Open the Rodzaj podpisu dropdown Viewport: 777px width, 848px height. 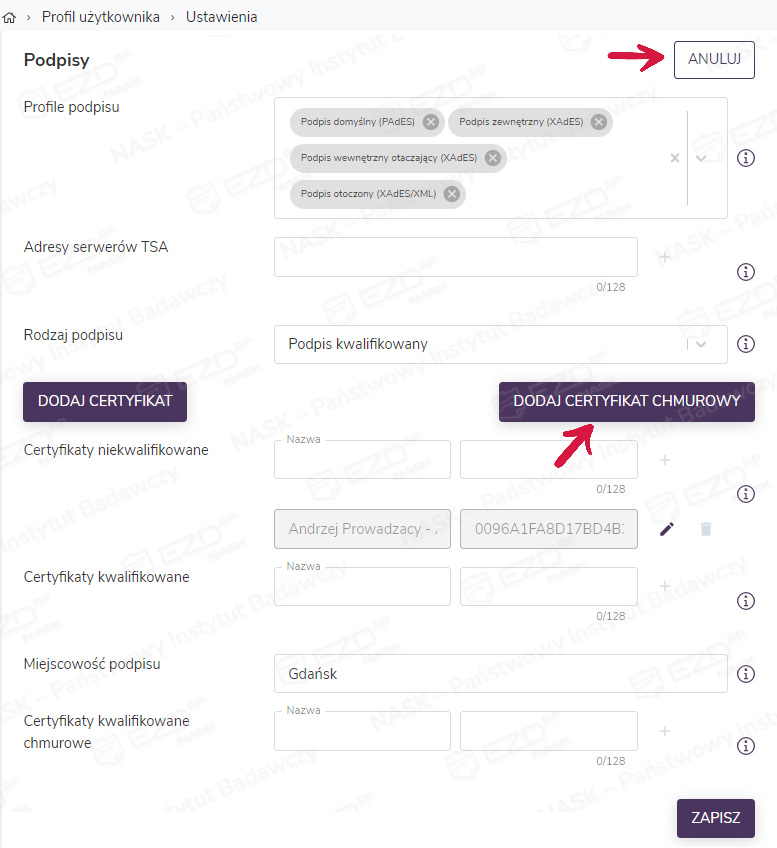coord(702,344)
